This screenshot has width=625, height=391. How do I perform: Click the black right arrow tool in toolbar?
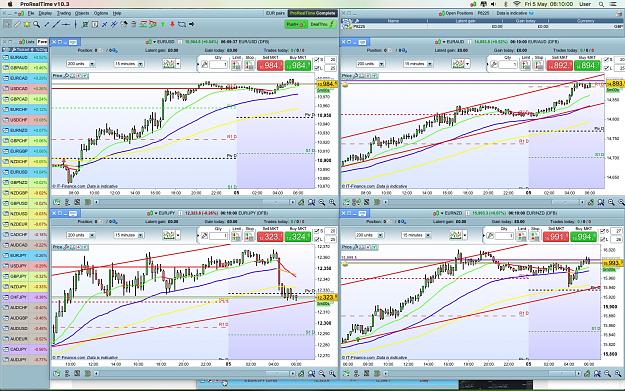click(192, 24)
